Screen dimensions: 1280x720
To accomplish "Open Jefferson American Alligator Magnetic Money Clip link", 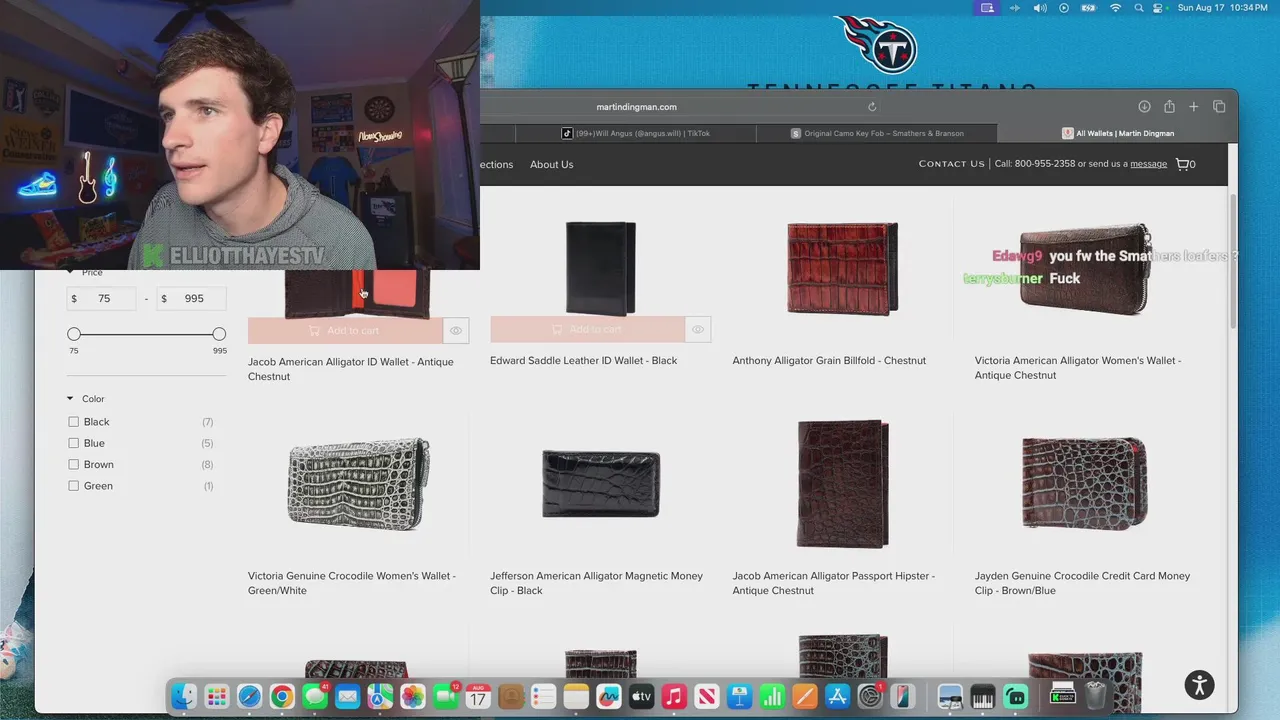I will tap(596, 583).
